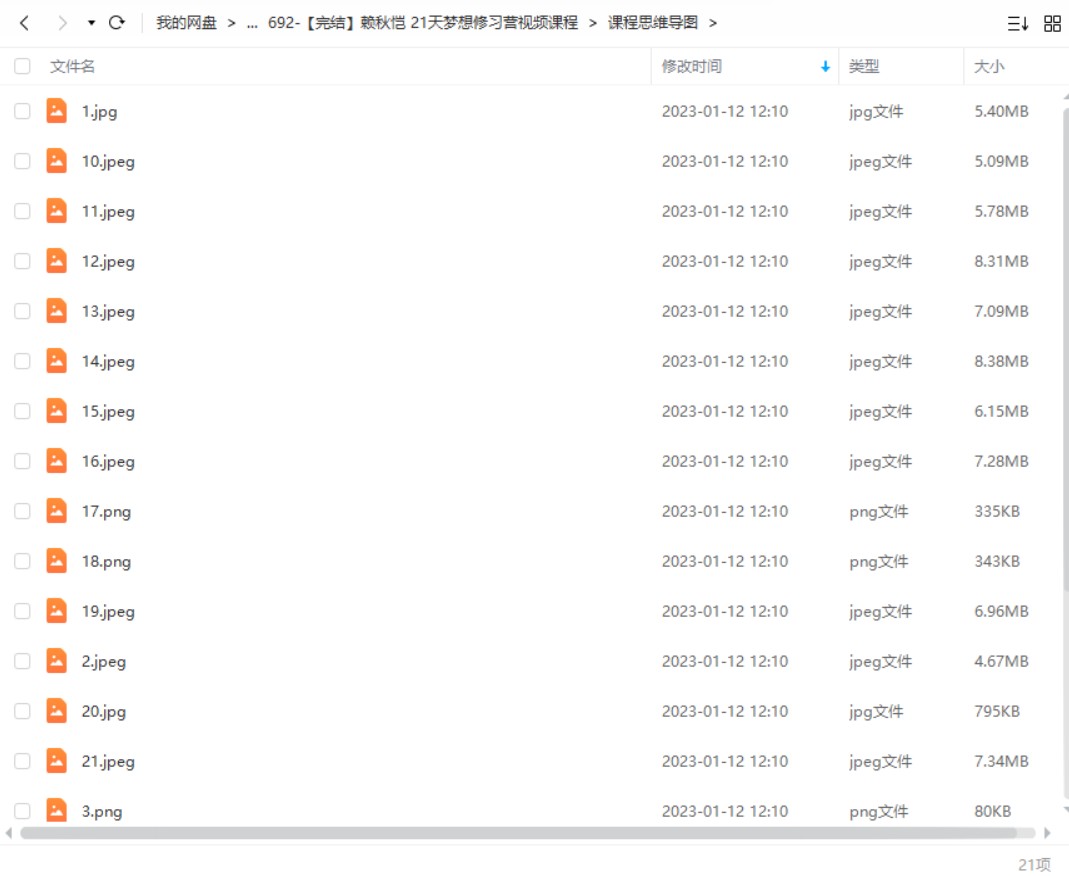The image size is (1069, 876).
Task: Click the image icon of 21.jpeg
Action: 57,761
